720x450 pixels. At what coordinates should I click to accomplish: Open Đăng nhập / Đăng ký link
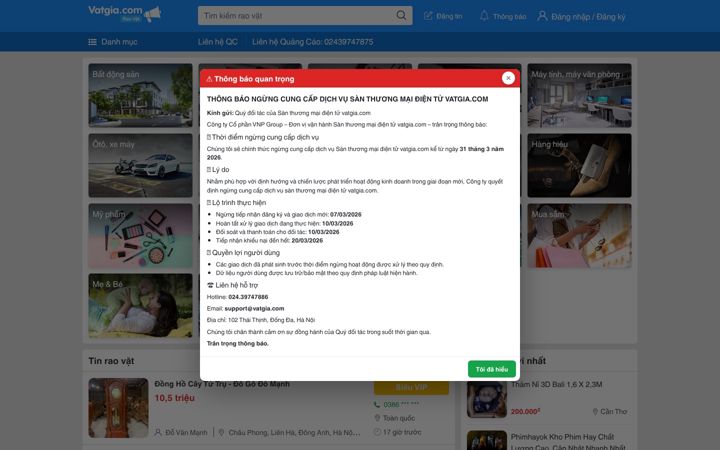[x=588, y=17]
